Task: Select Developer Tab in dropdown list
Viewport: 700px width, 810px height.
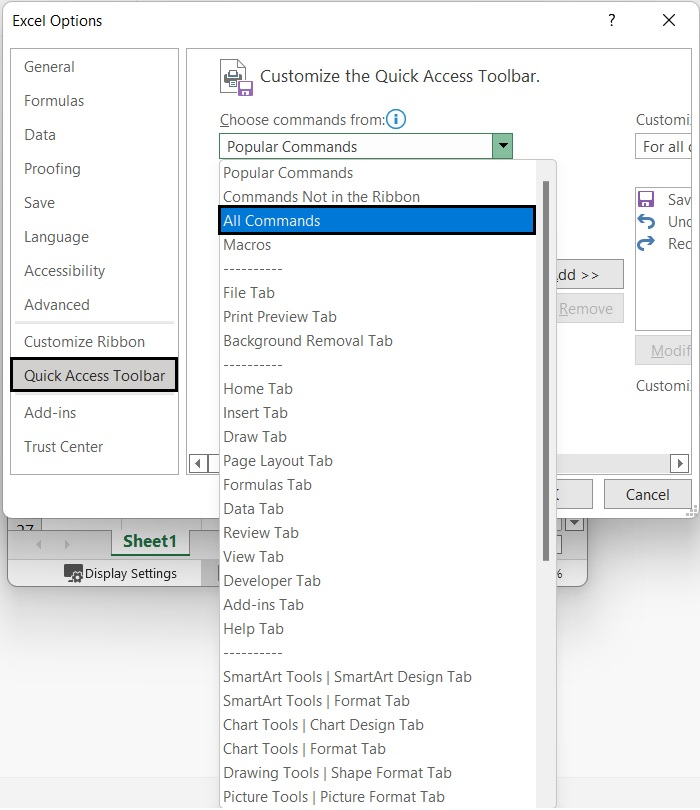Action: [377, 581]
